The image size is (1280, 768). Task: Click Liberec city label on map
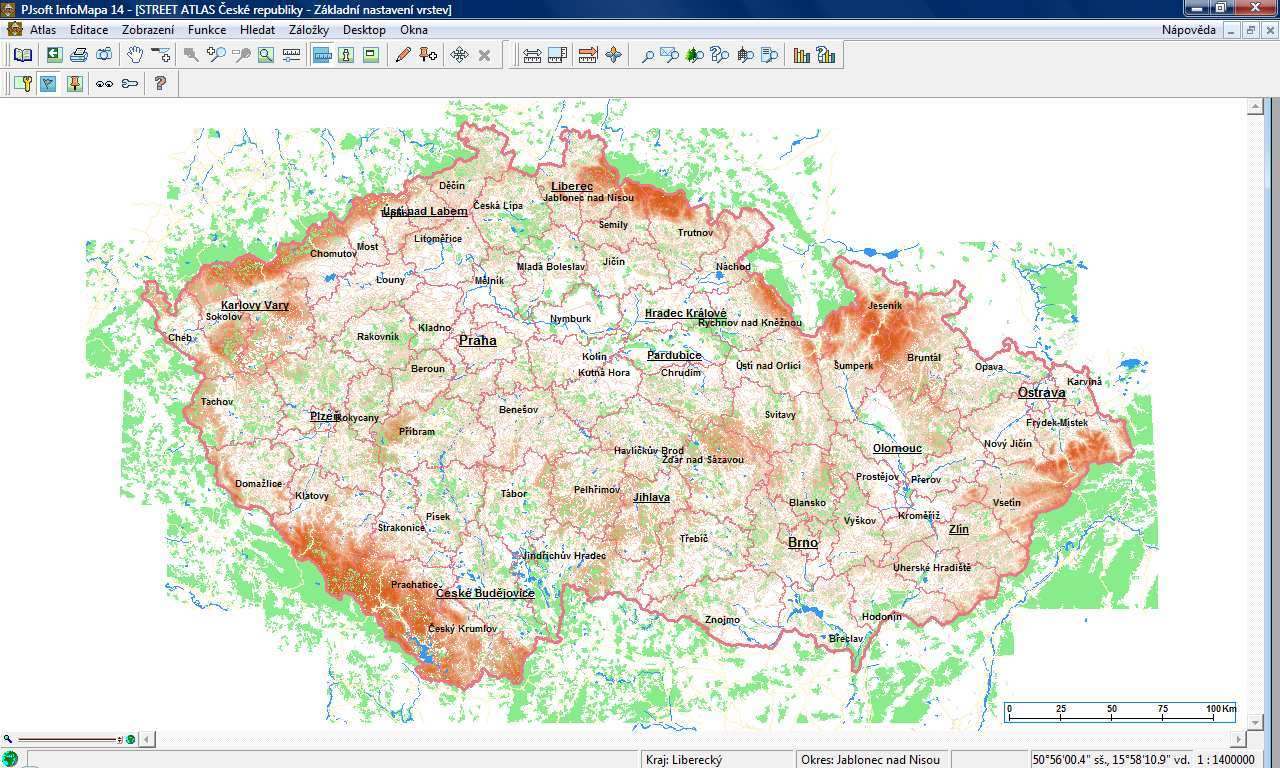pyautogui.click(x=572, y=186)
